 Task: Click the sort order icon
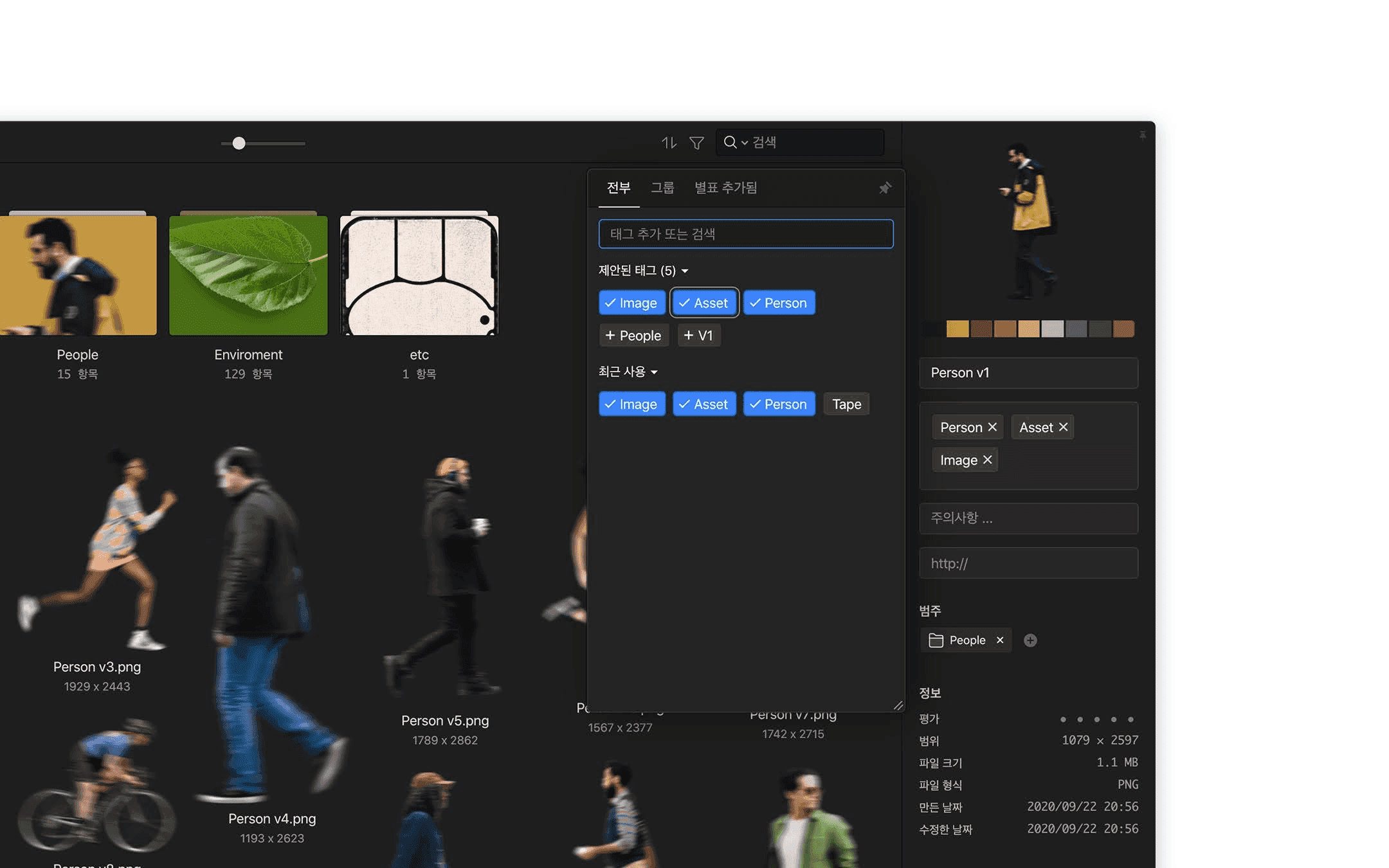pyautogui.click(x=669, y=142)
